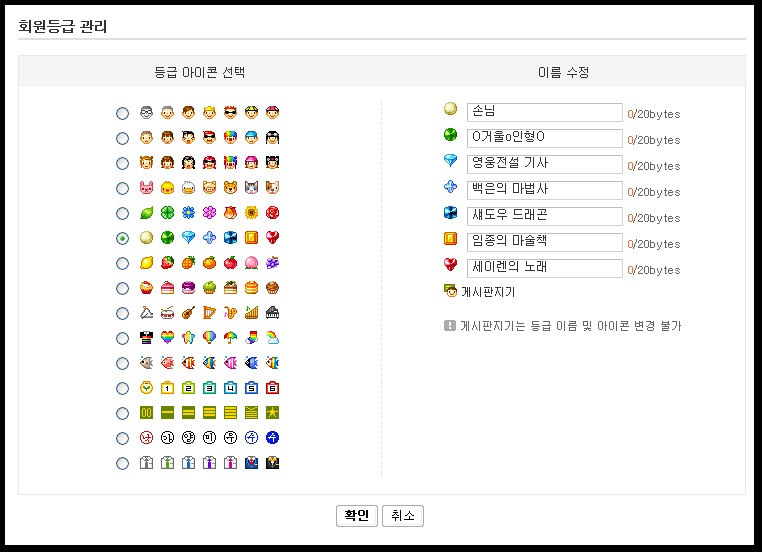
Task: Click the drum icon
Action: [x=167, y=313]
